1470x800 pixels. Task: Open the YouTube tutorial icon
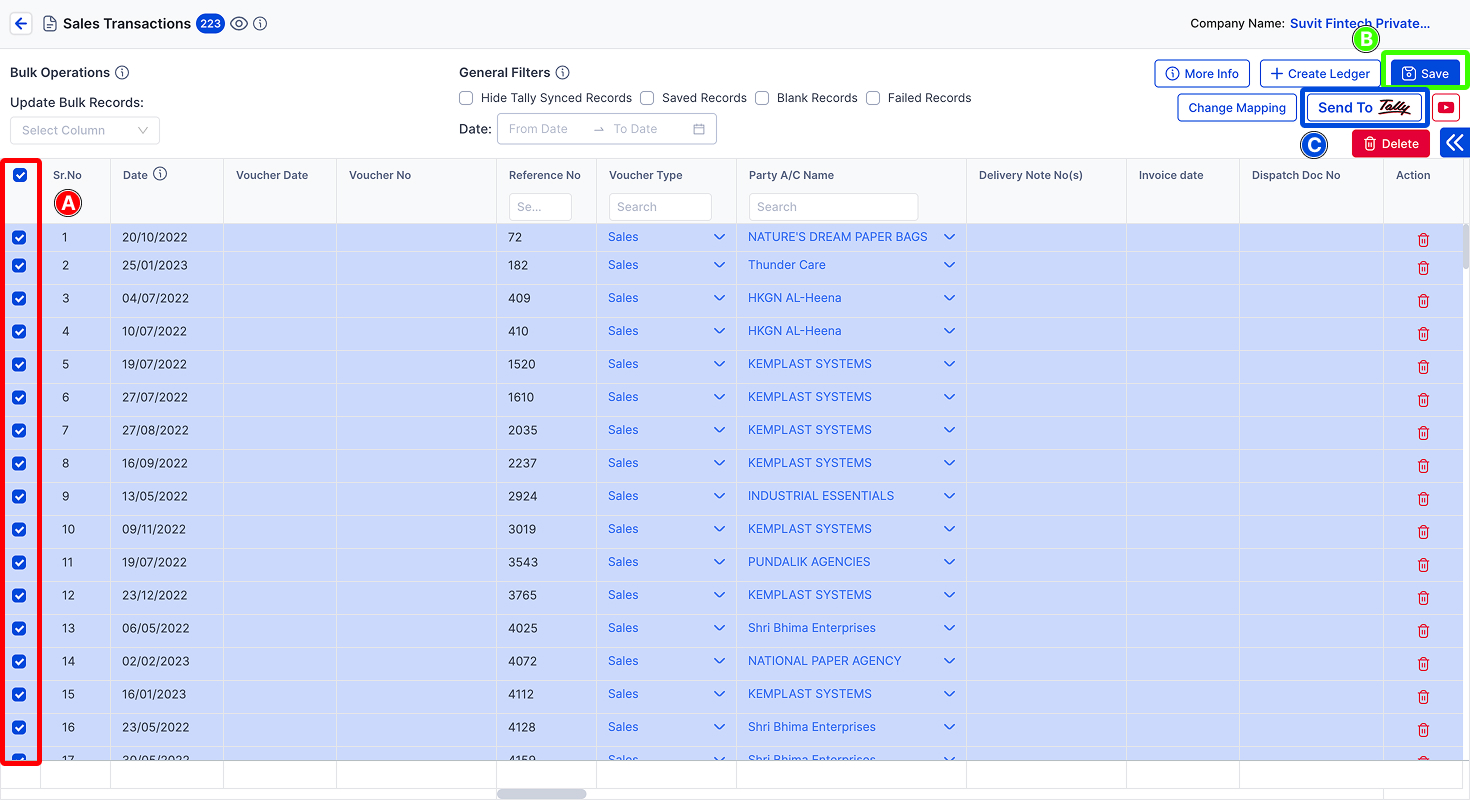[1446, 107]
